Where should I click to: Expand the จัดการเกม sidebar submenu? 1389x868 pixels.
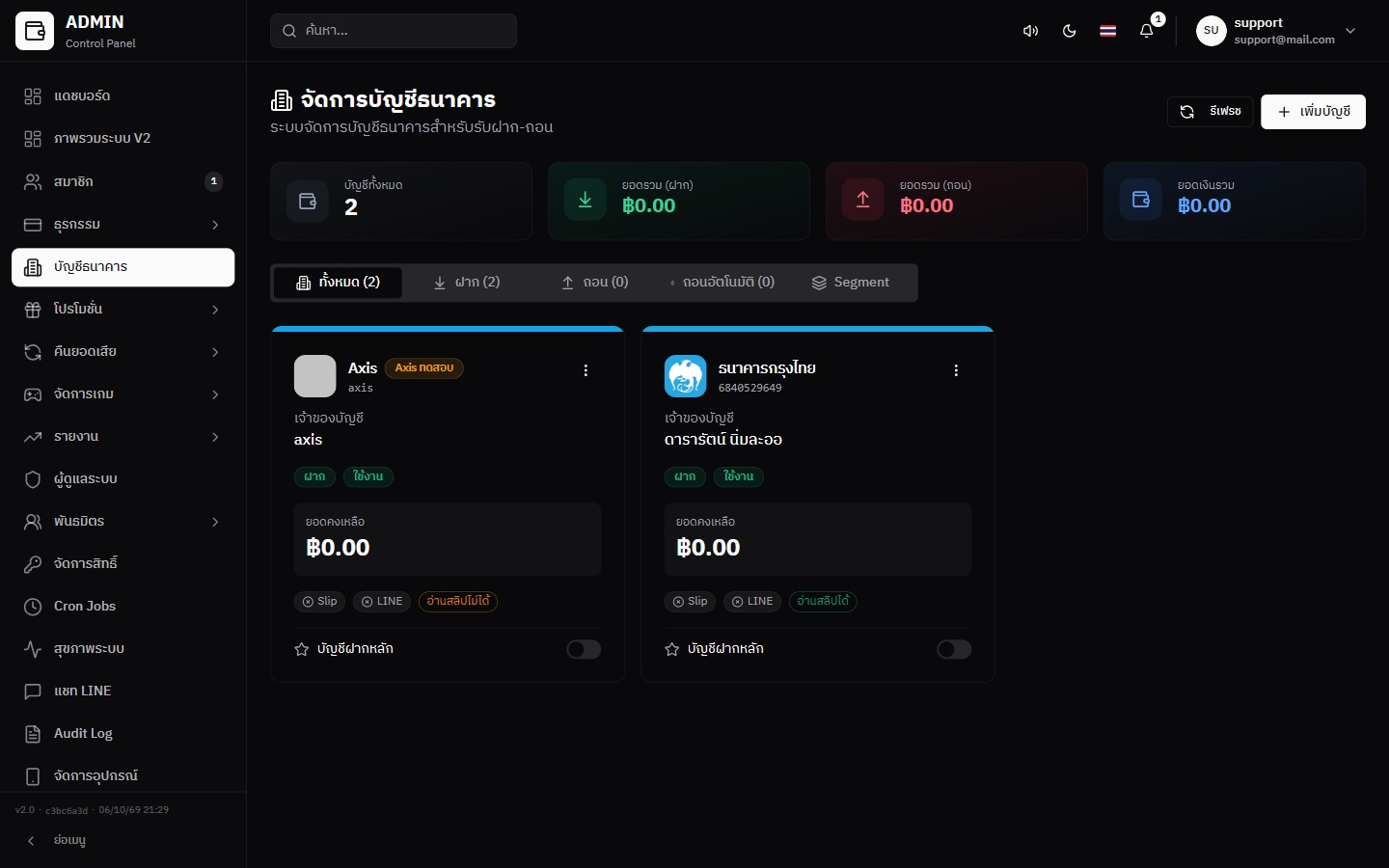click(x=123, y=394)
